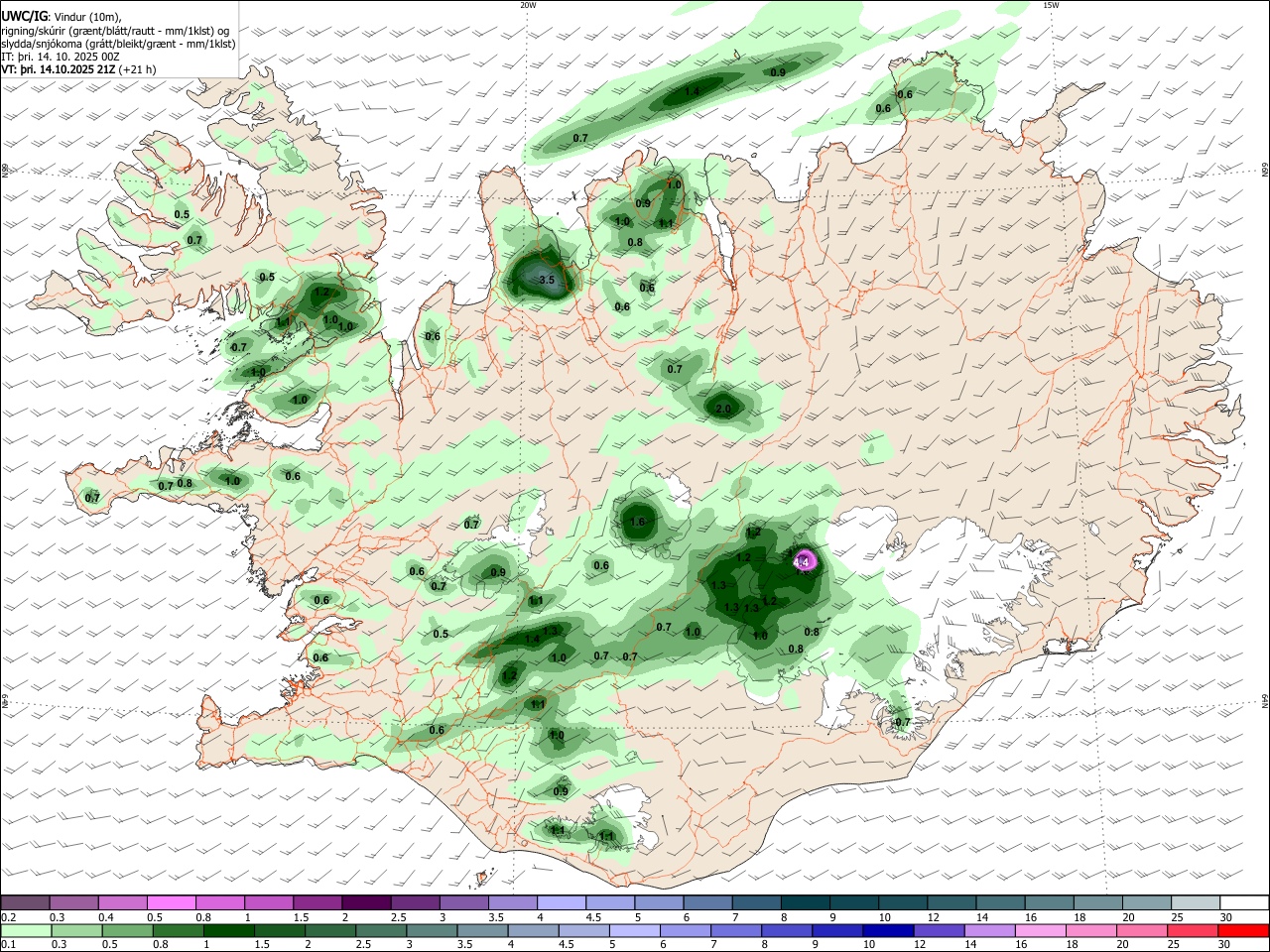The image size is (1270, 952).
Task: Click the darkest purple 2 swatch in the snow legend
Action: pyautogui.click(x=365, y=902)
